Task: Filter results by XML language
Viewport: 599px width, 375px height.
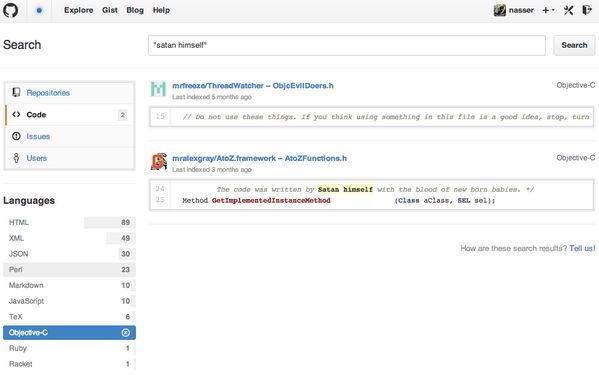Action: 70,238
